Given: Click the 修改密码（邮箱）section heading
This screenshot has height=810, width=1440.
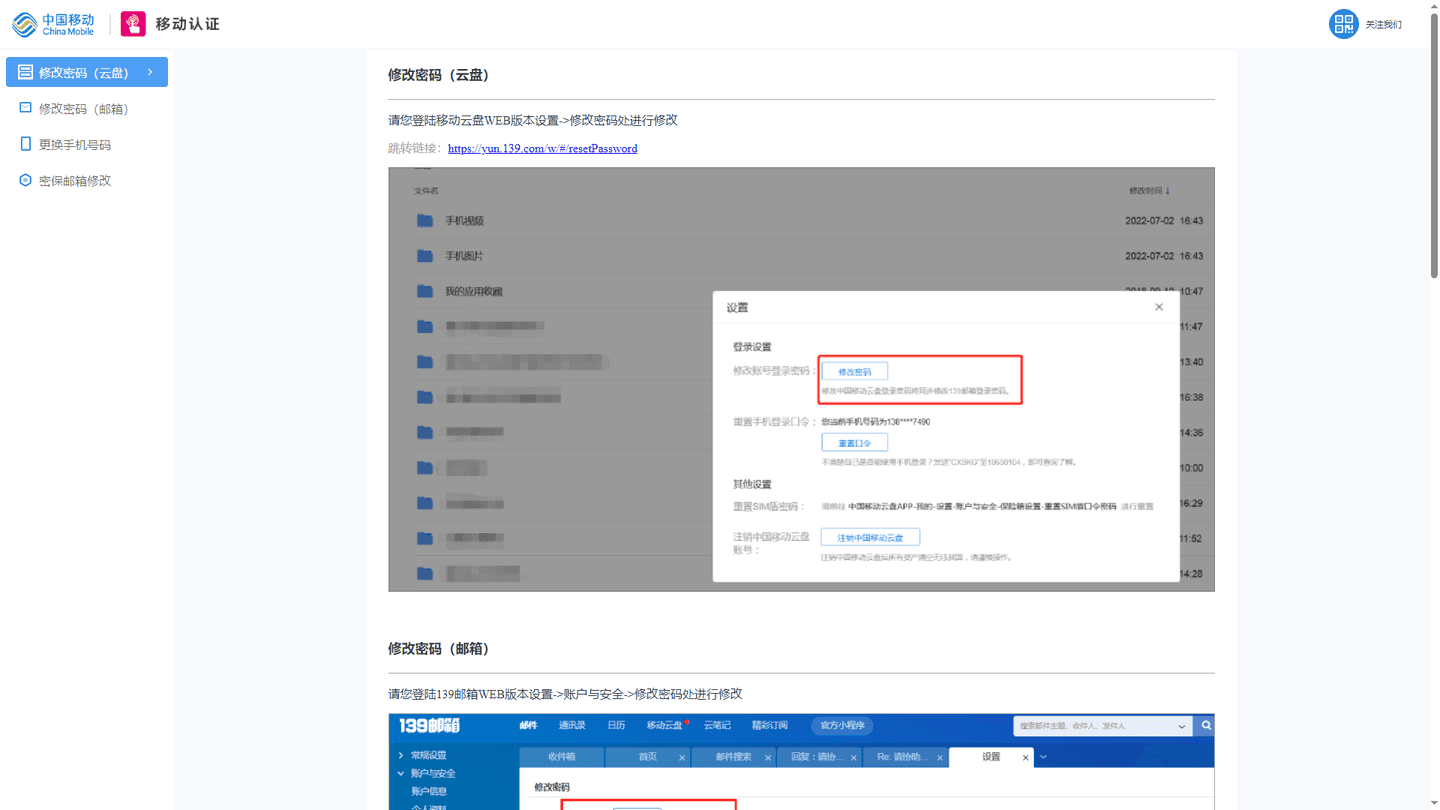Looking at the screenshot, I should click(x=438, y=649).
